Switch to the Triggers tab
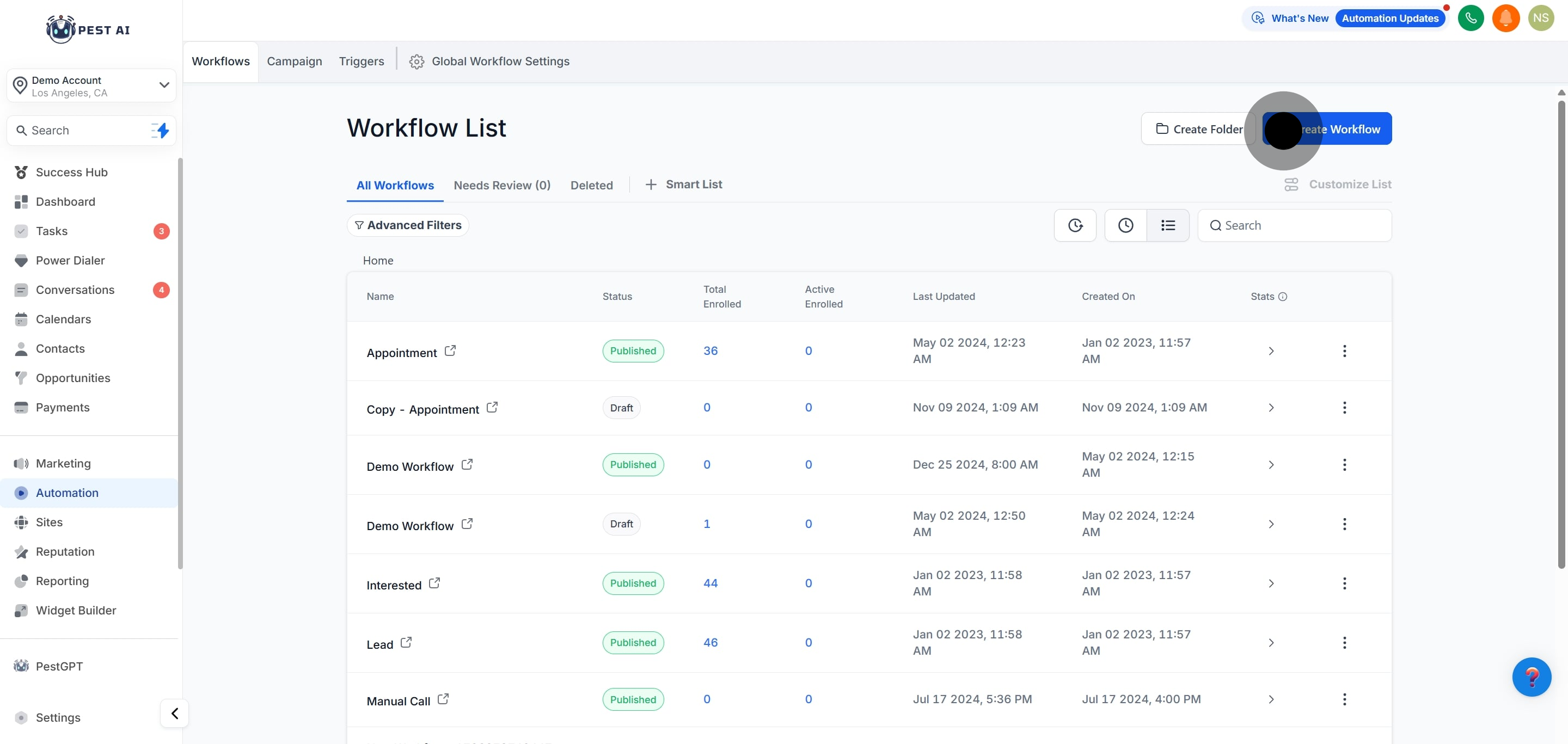 point(361,62)
